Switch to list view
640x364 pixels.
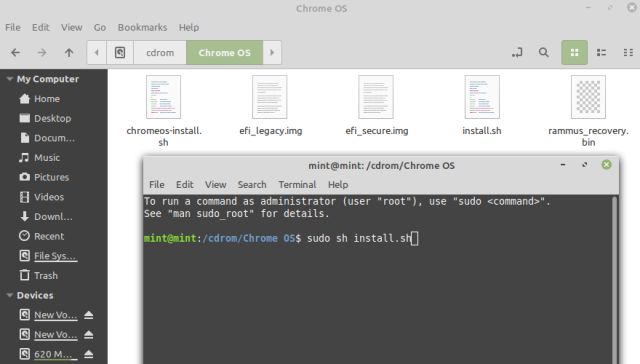[x=601, y=53]
